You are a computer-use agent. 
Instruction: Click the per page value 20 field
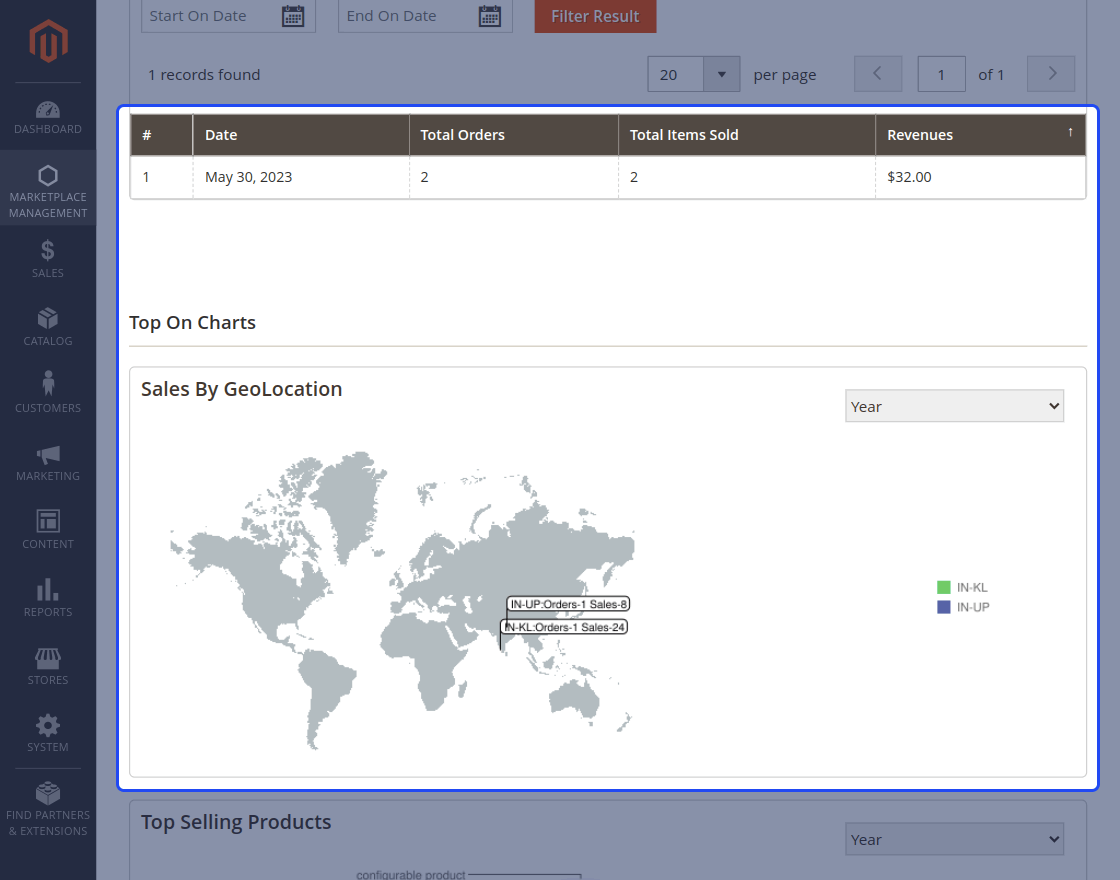pos(676,74)
